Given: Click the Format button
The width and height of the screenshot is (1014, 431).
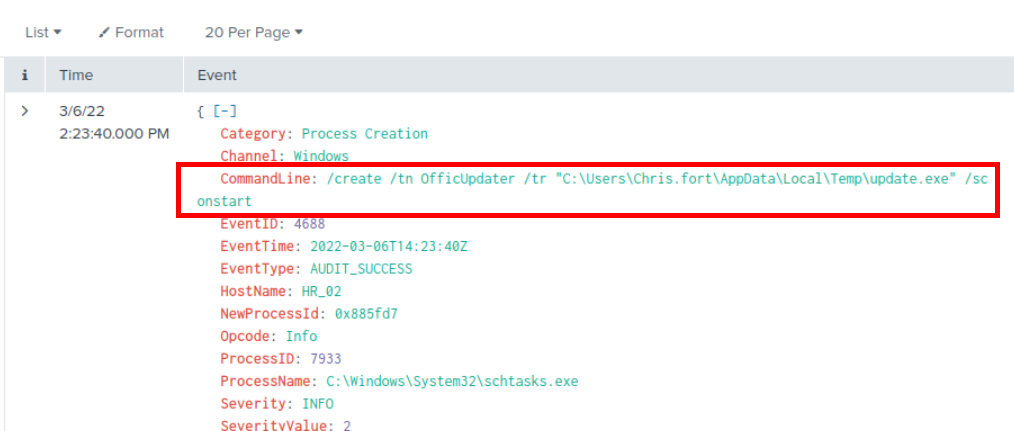Looking at the screenshot, I should pos(131,32).
